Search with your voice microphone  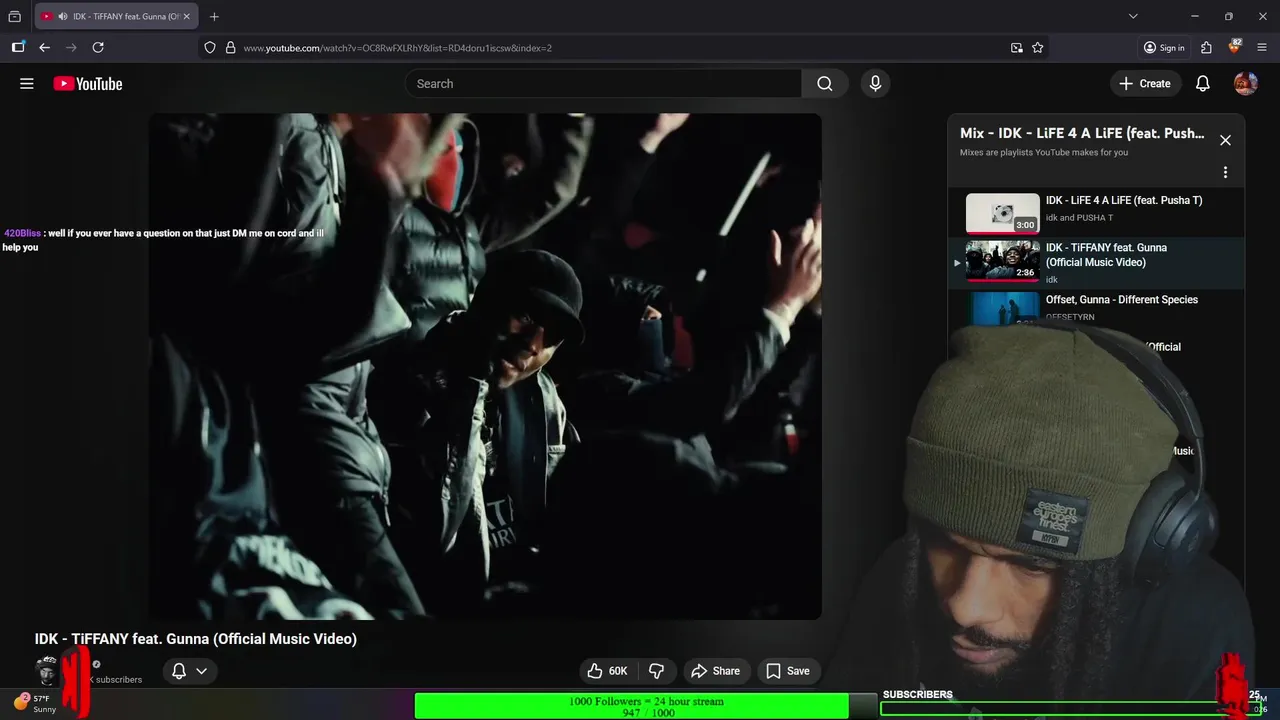(x=875, y=84)
